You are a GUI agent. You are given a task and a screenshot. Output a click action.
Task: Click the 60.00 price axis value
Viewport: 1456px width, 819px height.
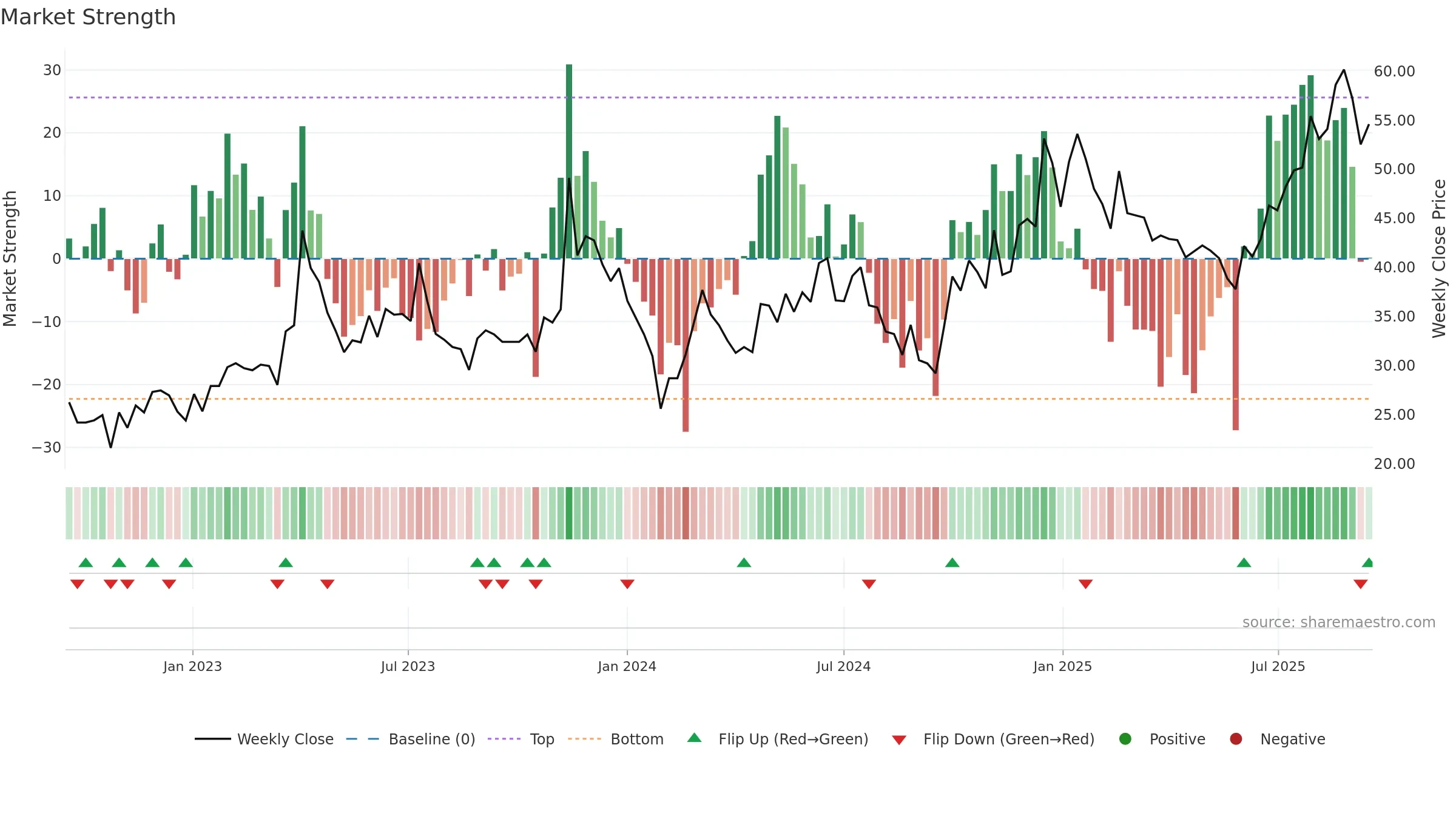pos(1394,72)
